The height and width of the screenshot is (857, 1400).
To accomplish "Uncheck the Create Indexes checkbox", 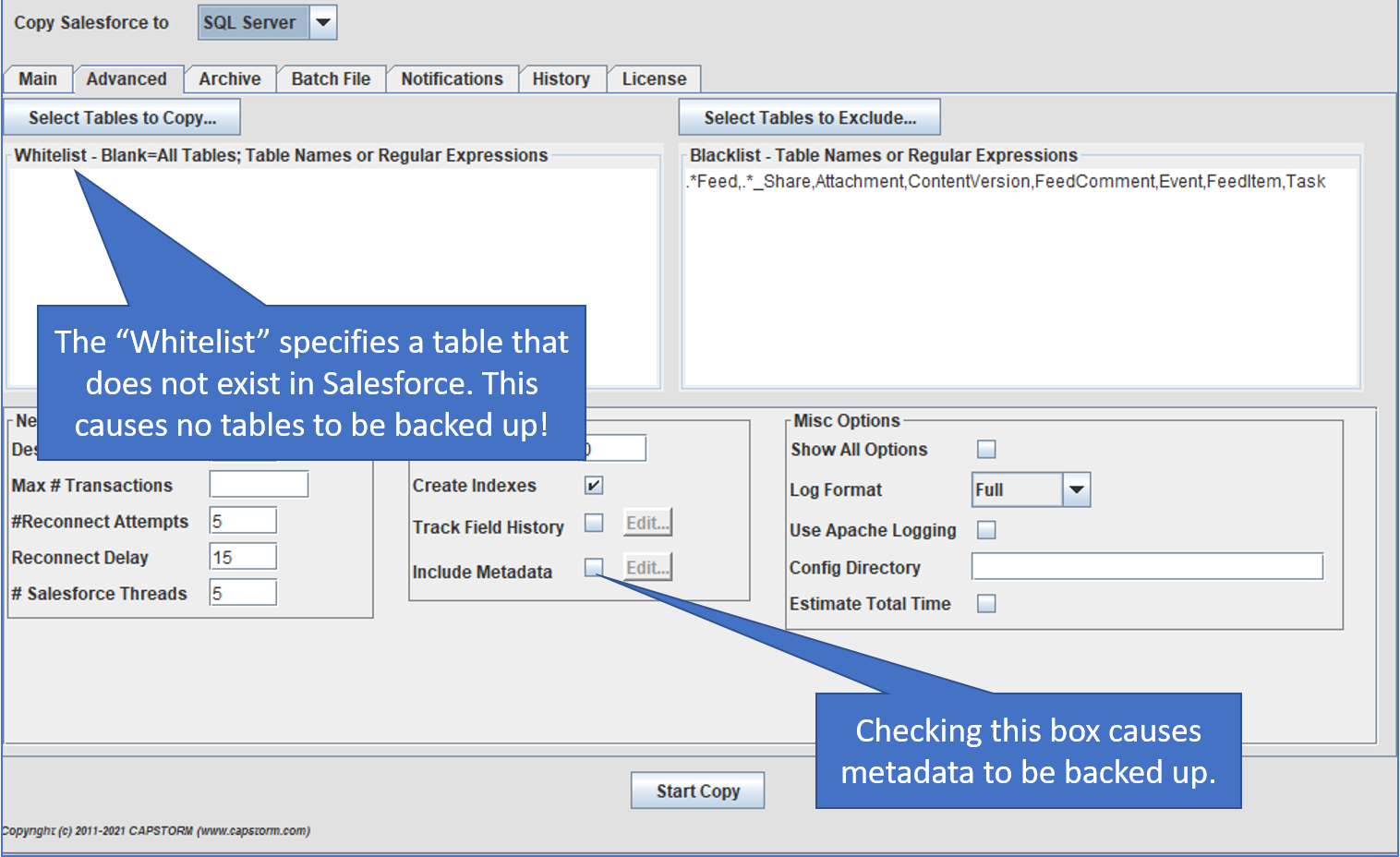I will tap(594, 485).
